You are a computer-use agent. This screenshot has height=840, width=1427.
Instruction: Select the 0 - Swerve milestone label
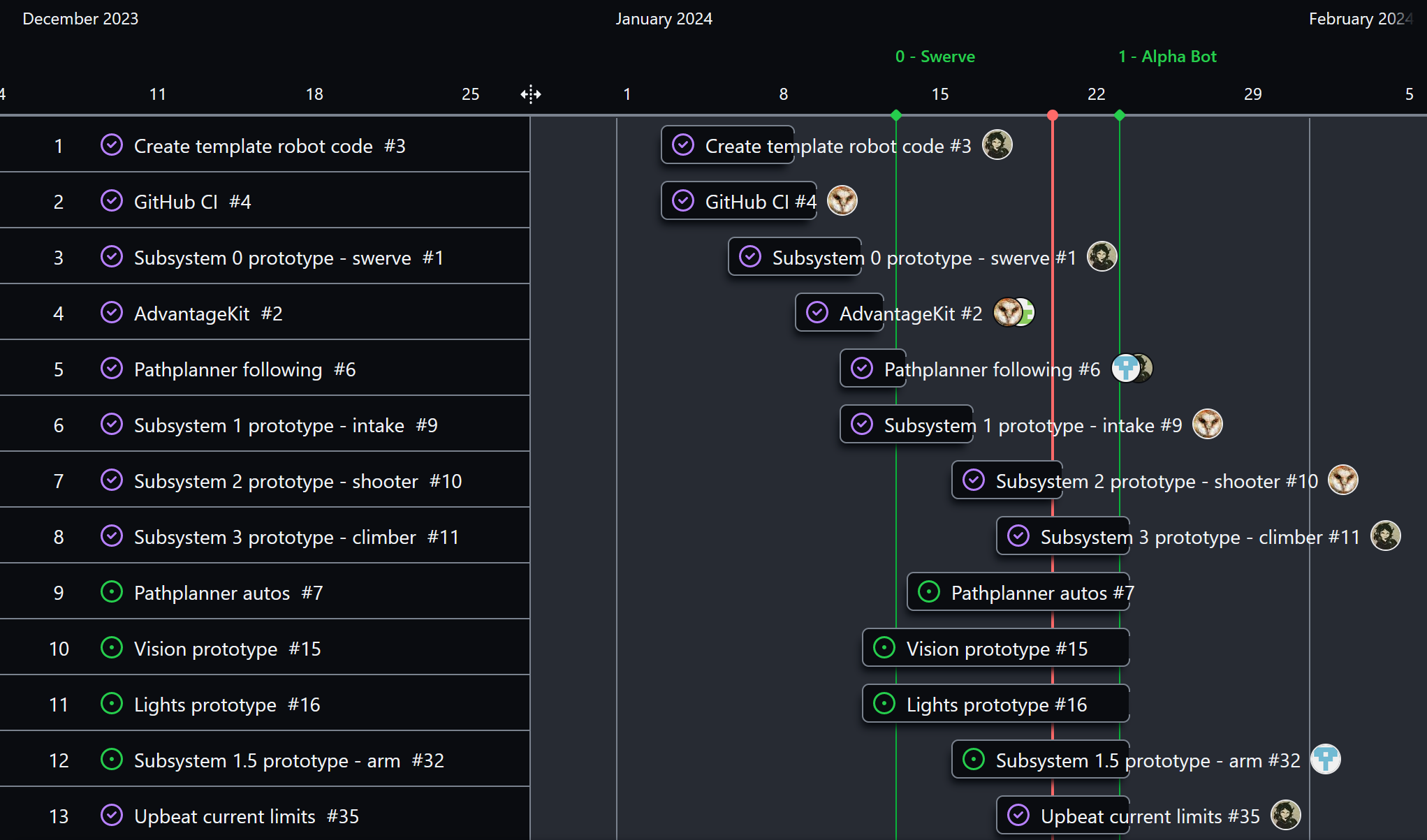pos(935,57)
